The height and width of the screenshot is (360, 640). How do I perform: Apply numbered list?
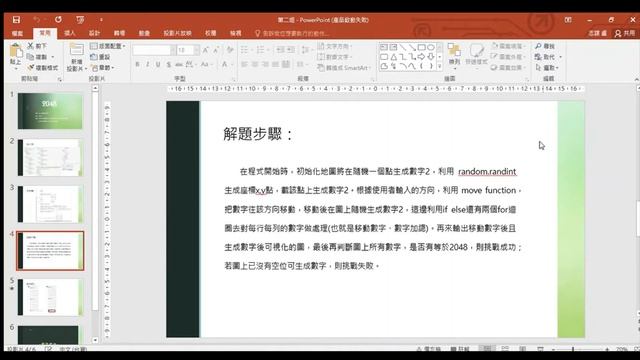[x=261, y=50]
